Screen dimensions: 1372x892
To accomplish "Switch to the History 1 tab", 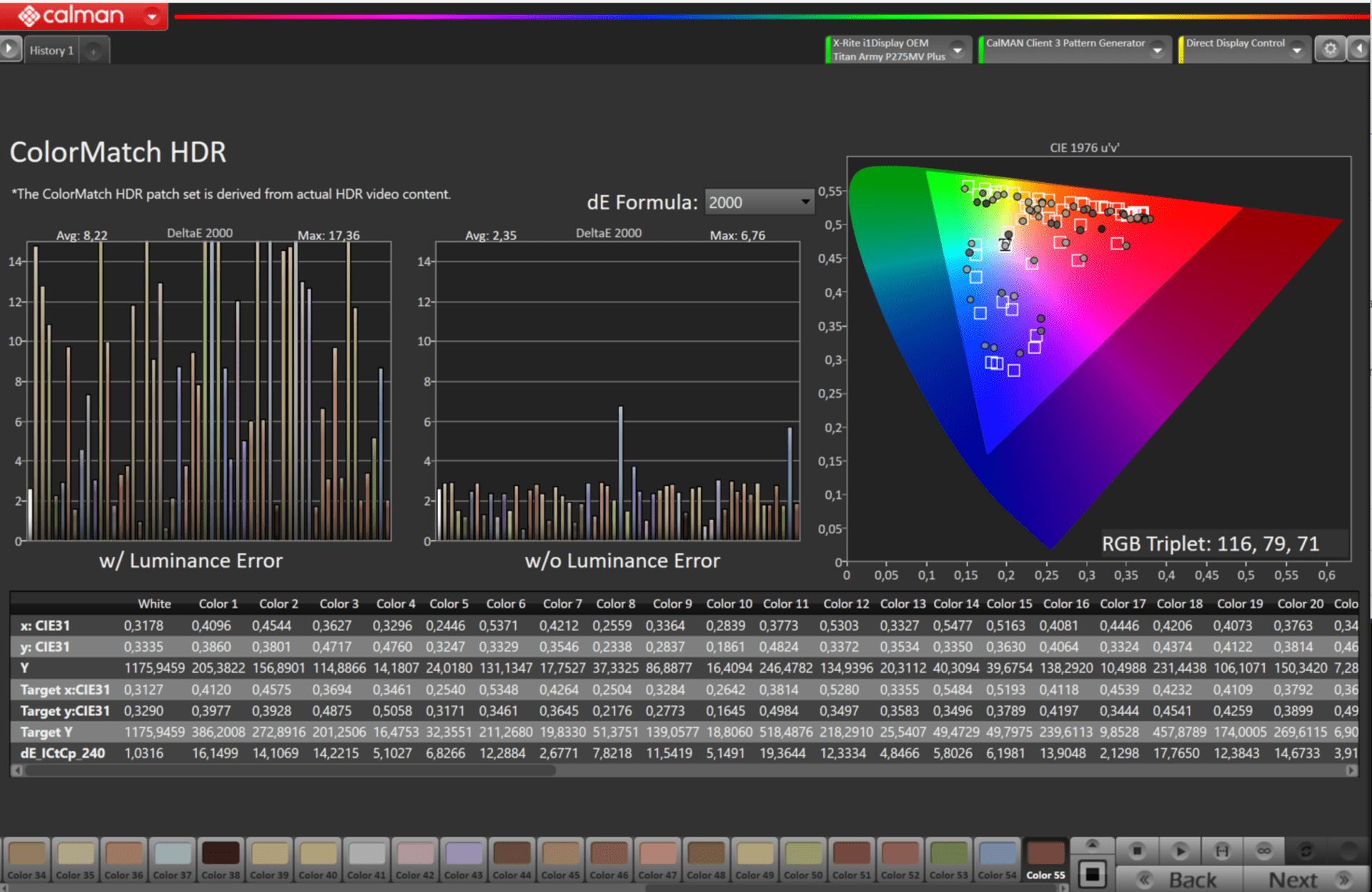I will point(51,51).
